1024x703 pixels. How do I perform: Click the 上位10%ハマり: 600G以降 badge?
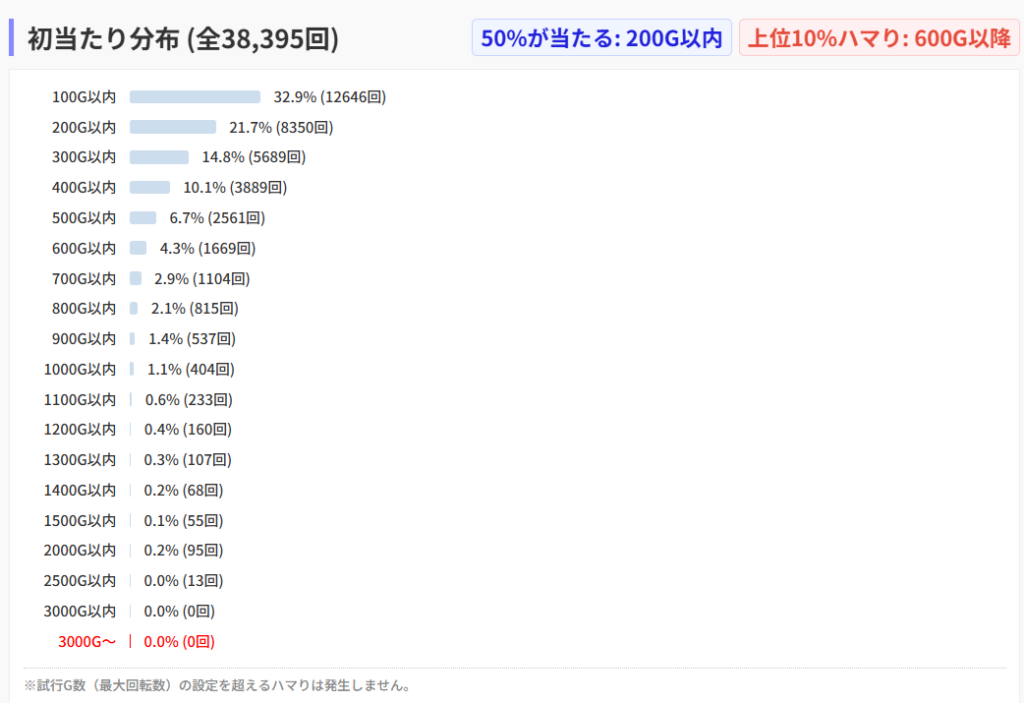point(879,38)
